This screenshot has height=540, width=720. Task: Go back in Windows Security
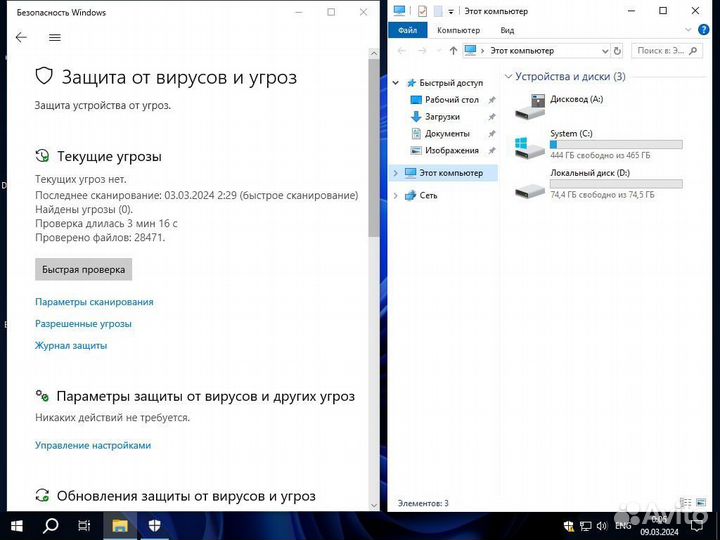click(21, 37)
